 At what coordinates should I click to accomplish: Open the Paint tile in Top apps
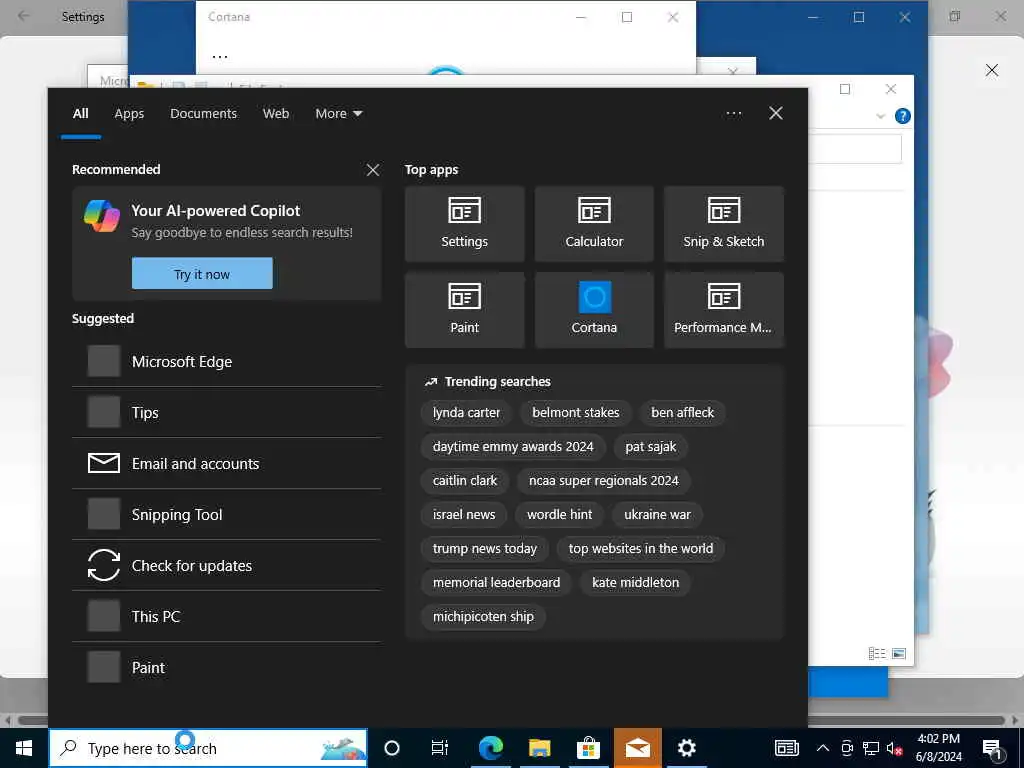click(464, 310)
